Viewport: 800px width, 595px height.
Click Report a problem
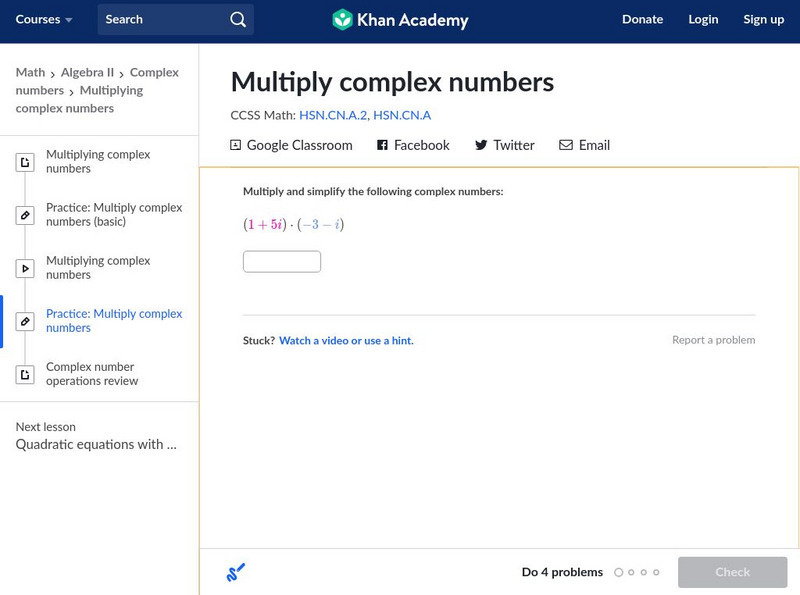(713, 340)
